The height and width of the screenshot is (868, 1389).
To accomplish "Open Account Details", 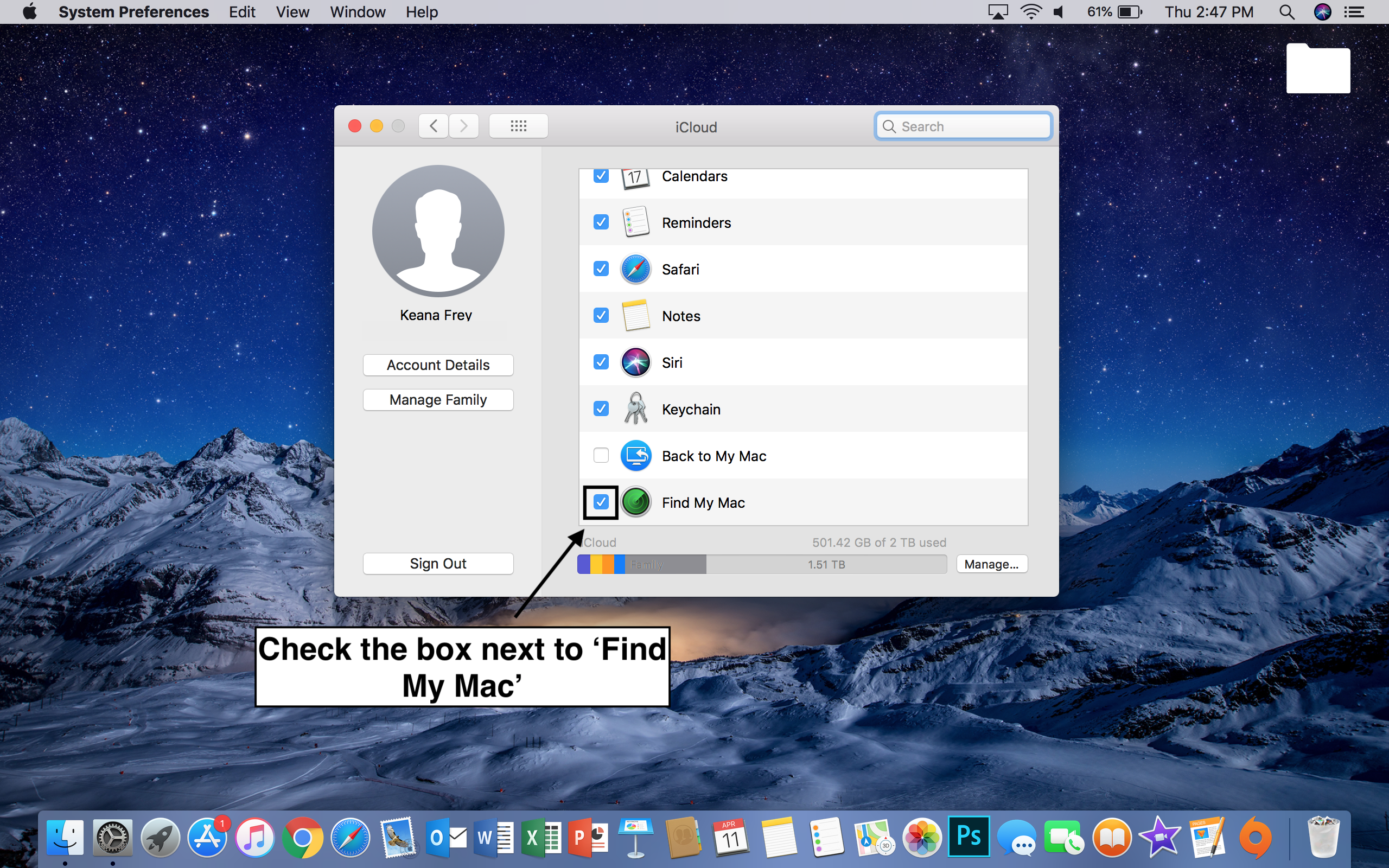I will pyautogui.click(x=438, y=365).
